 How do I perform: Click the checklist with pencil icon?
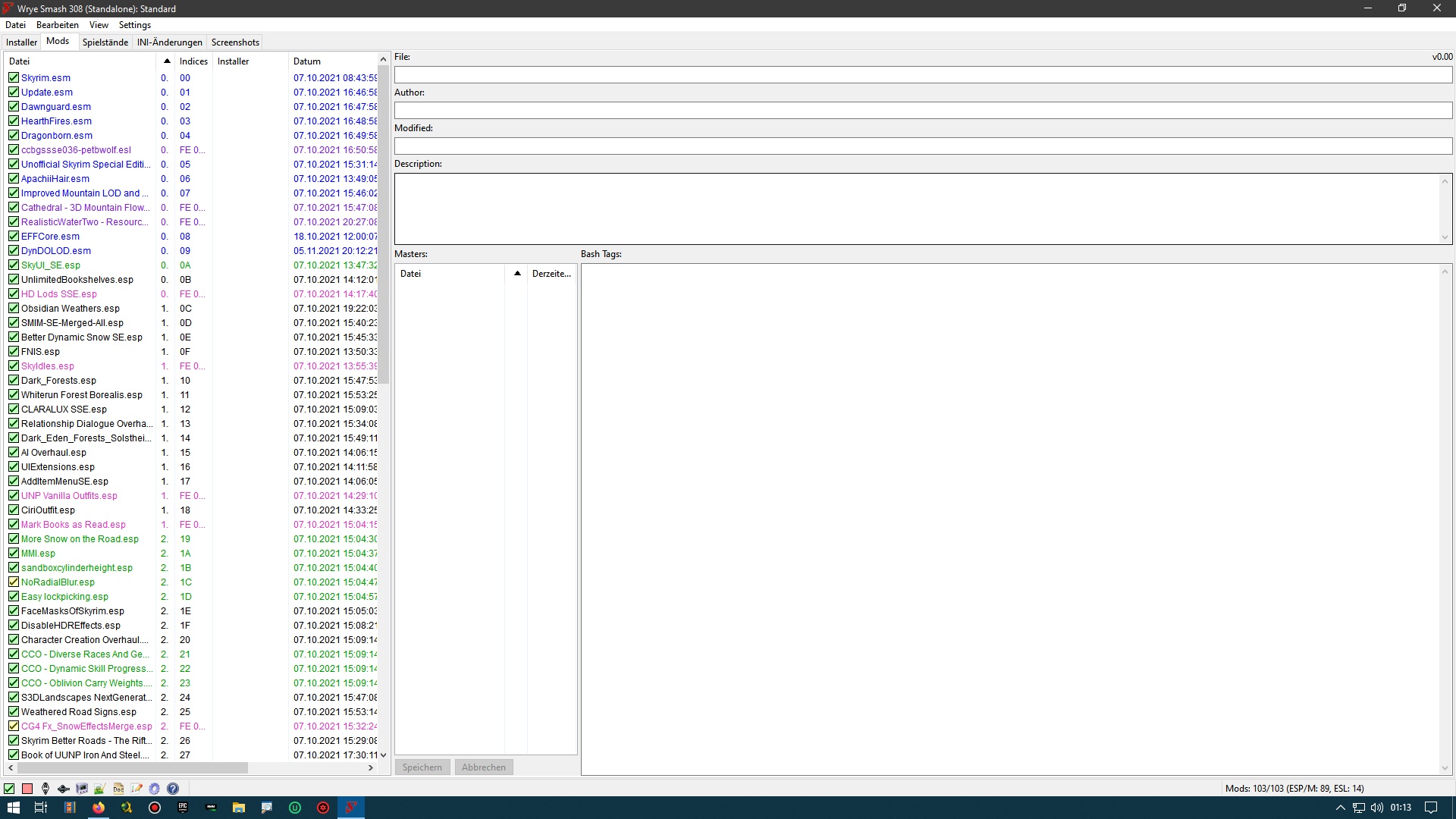tap(136, 789)
